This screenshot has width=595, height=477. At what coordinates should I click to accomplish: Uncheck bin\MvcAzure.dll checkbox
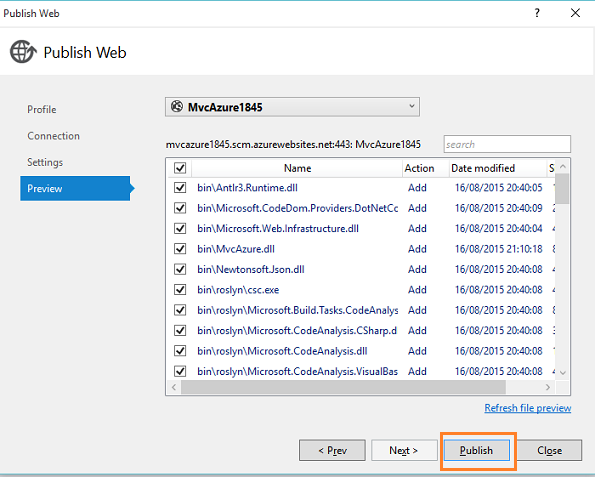(180, 249)
